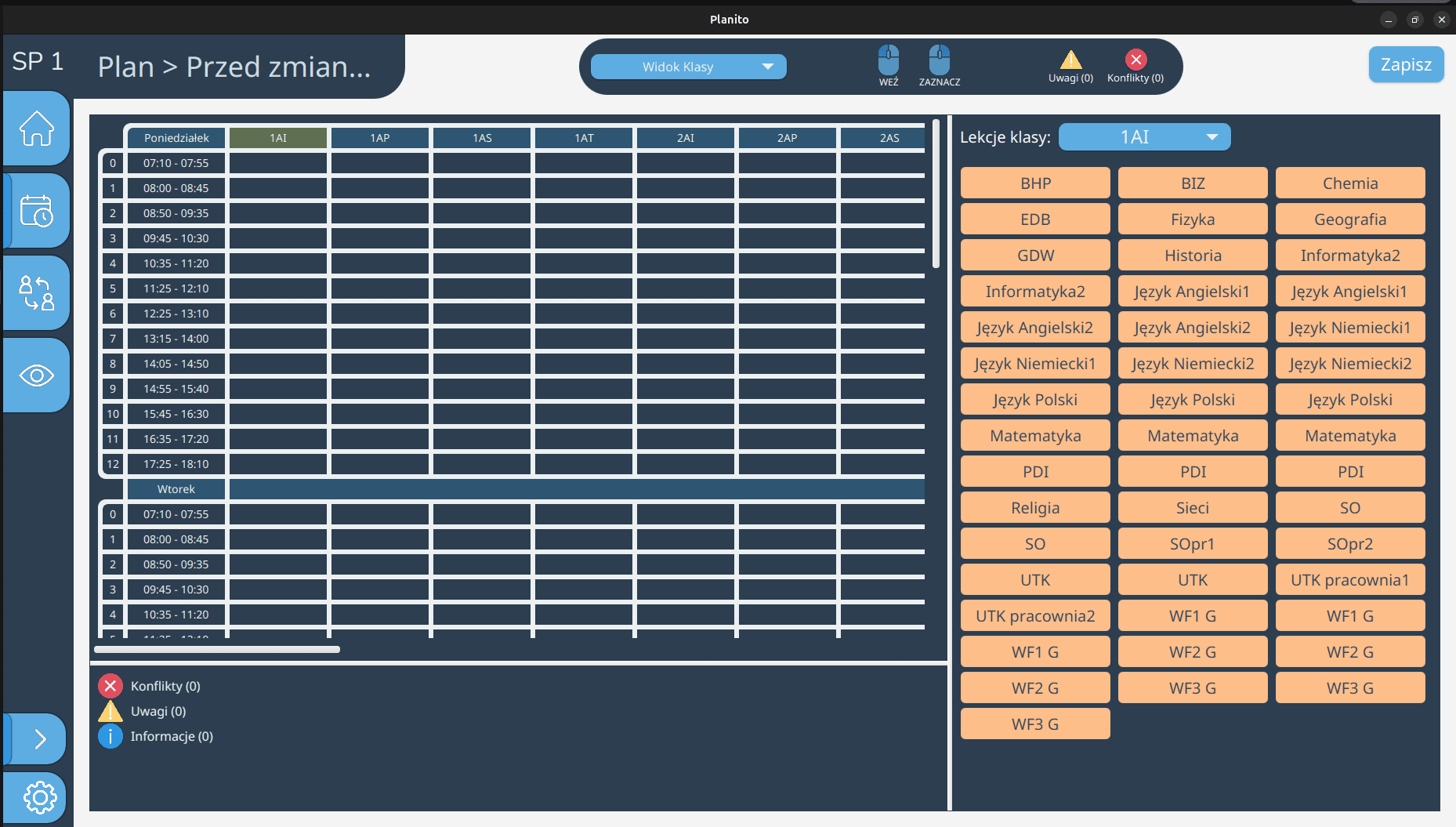Open the Lekcje klasy 1AI dropdown

[1144, 137]
